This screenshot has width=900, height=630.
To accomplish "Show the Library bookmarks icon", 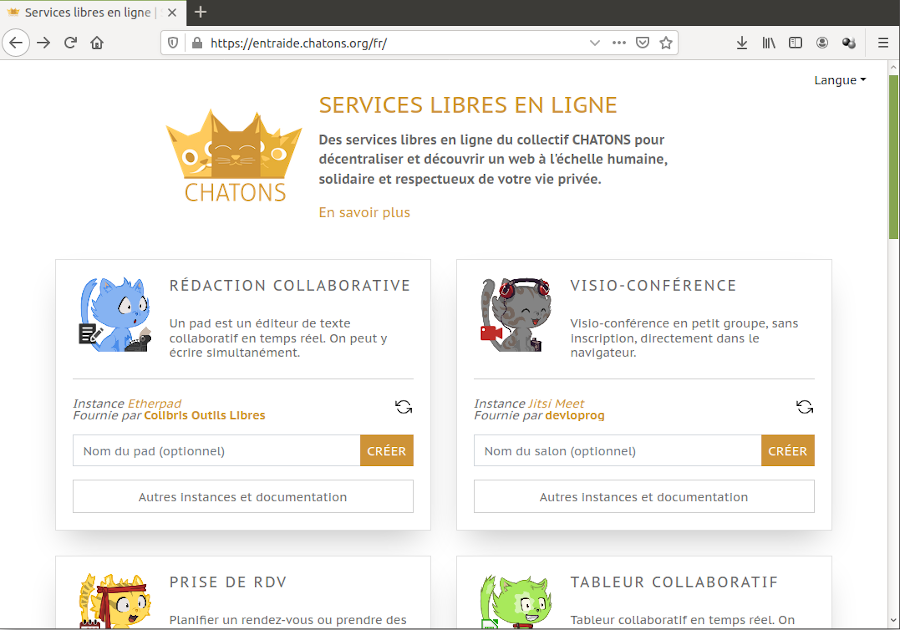I will click(x=769, y=43).
